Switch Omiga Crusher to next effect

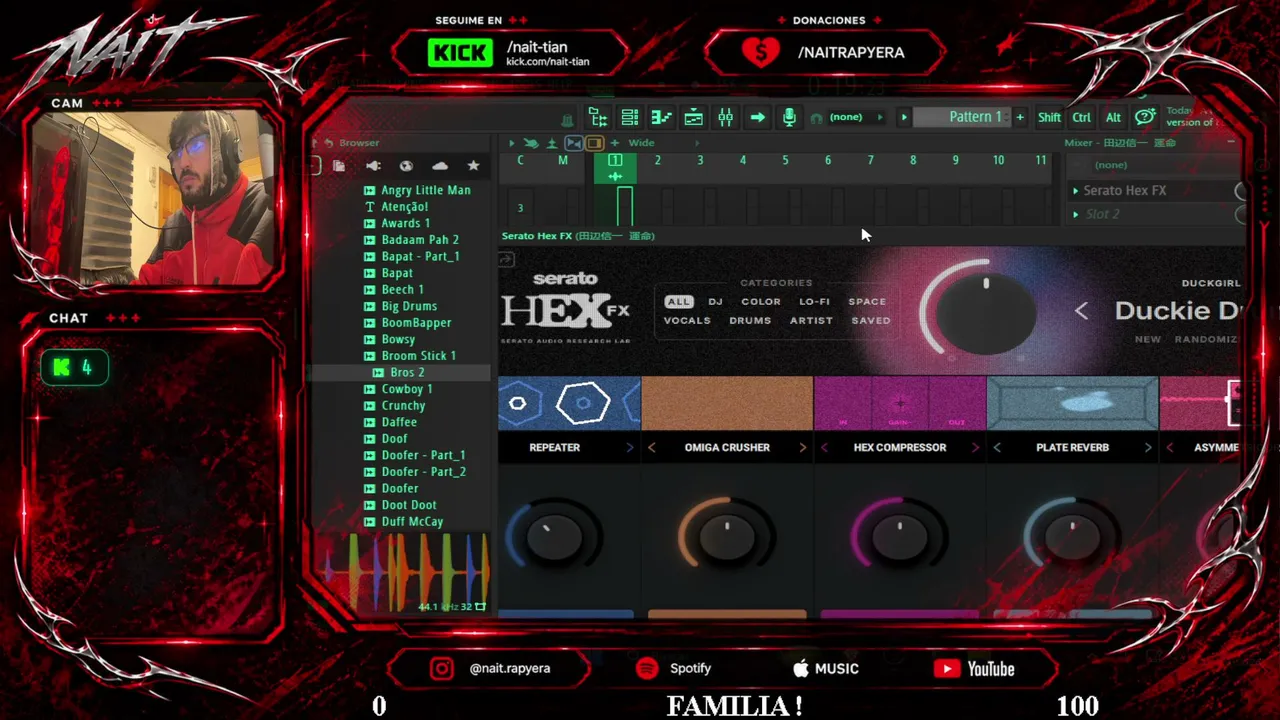coord(802,448)
